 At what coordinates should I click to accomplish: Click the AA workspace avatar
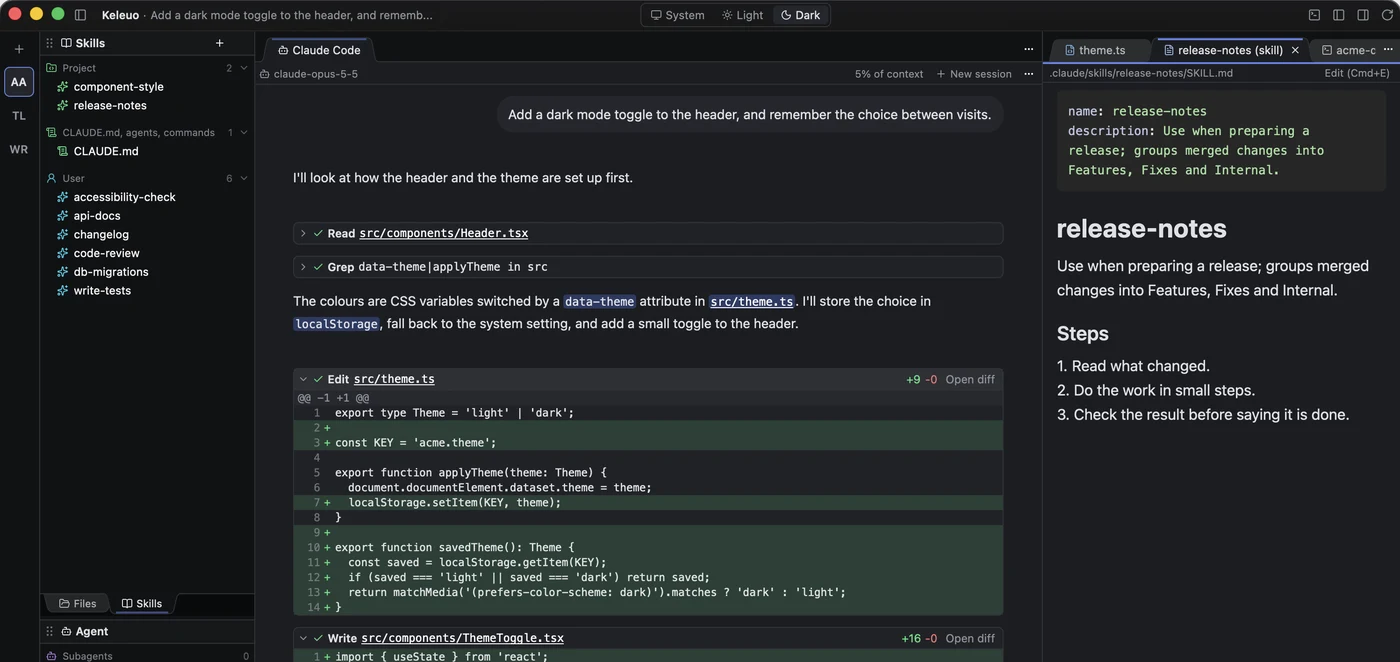19,82
